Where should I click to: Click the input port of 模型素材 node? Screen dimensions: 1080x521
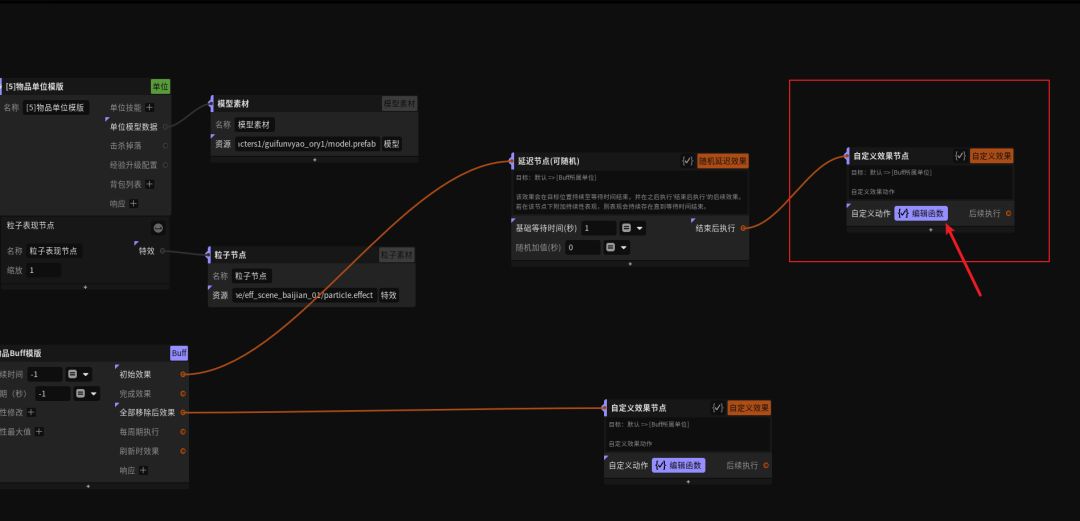coord(211,104)
